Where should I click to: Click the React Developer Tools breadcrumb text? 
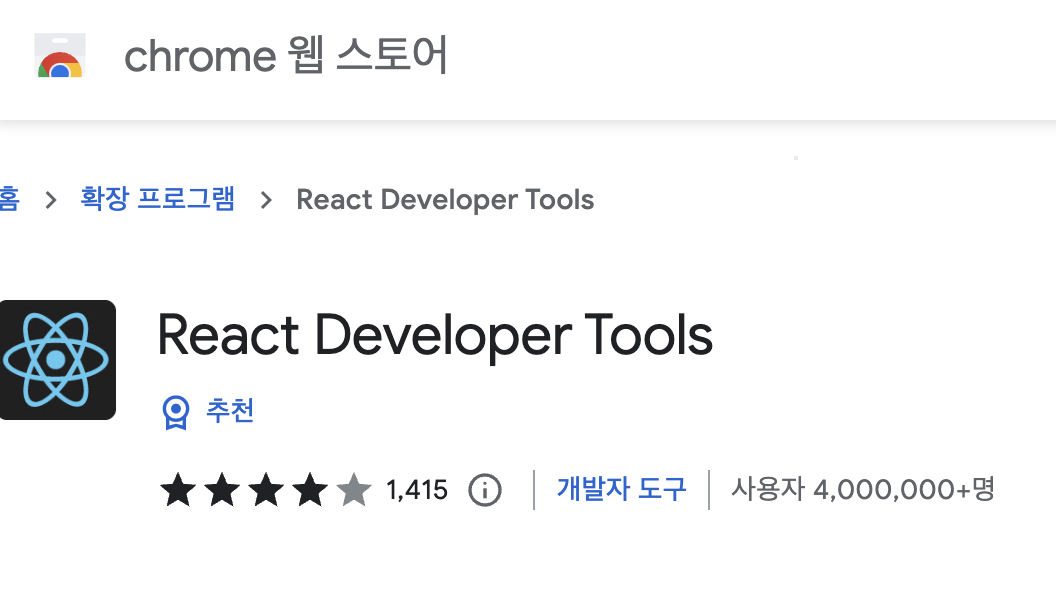[445, 199]
